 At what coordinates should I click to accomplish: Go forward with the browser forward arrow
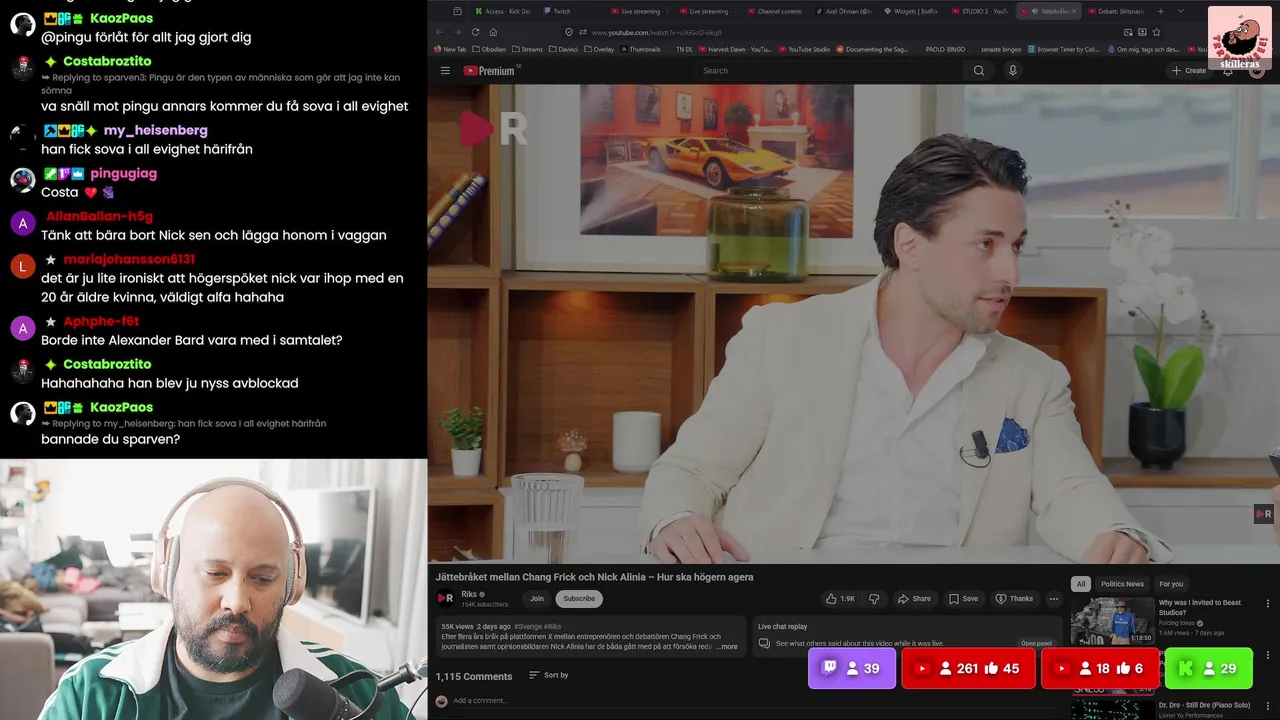click(457, 32)
